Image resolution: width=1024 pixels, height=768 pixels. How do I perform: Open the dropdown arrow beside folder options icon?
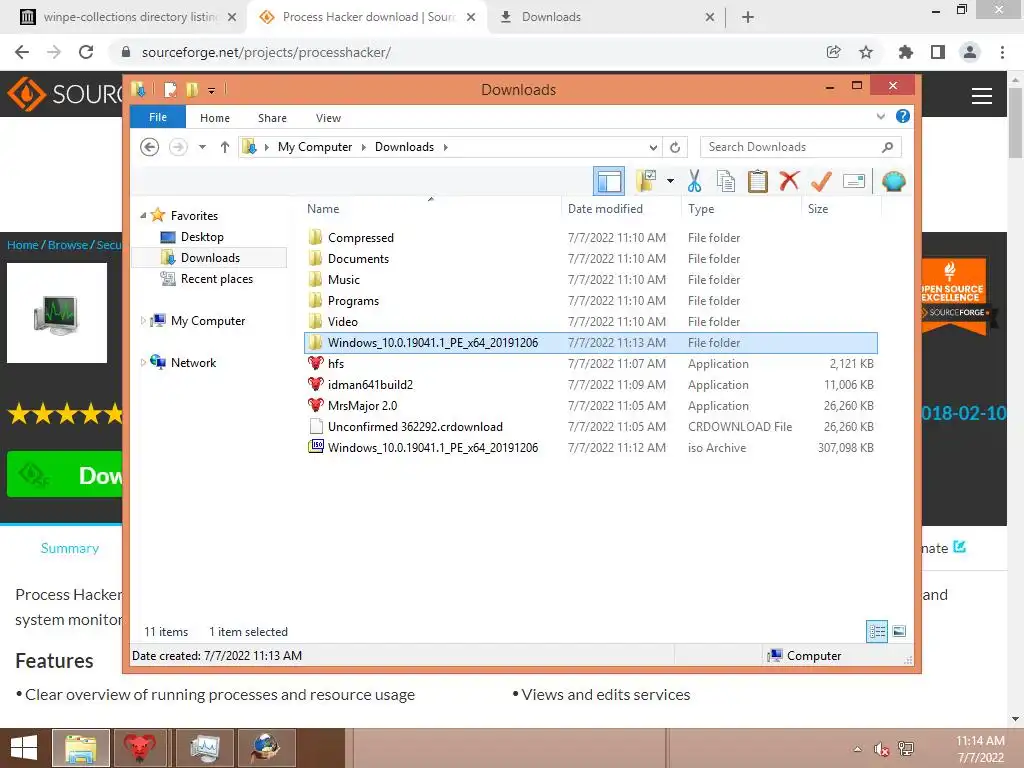(670, 181)
